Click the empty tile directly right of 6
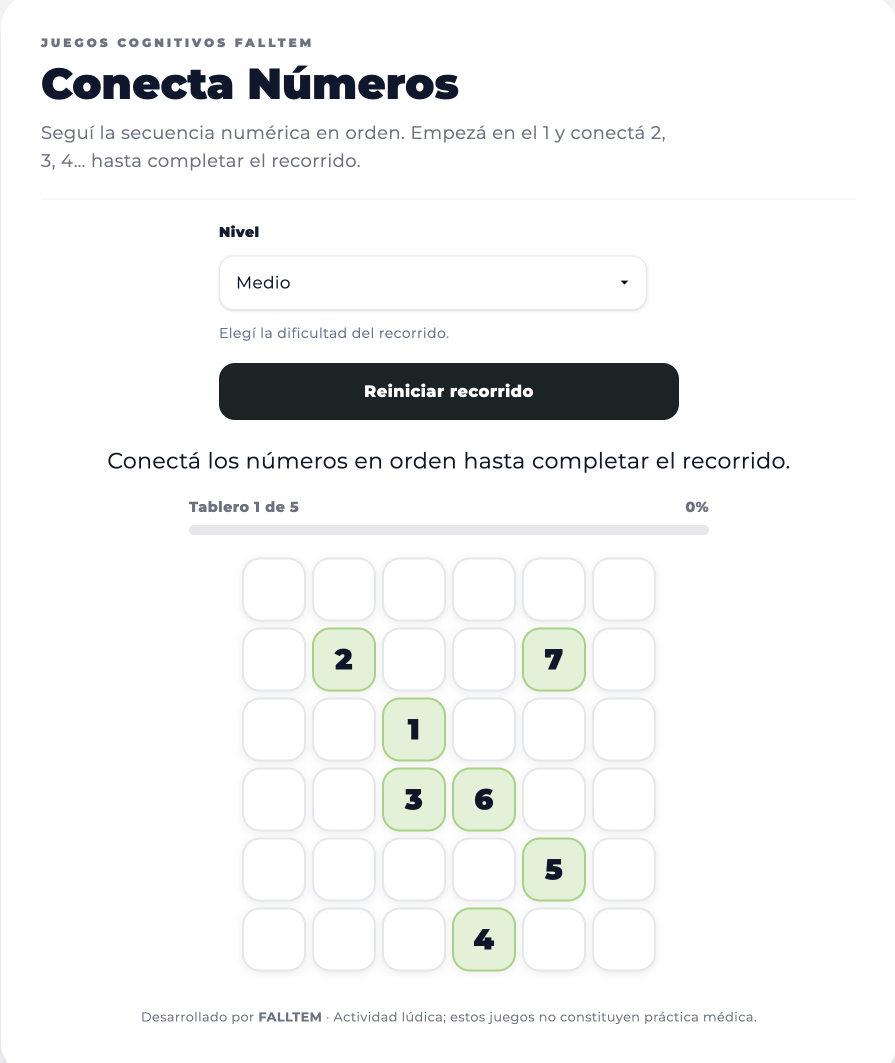This screenshot has height=1063, width=895. [x=554, y=799]
